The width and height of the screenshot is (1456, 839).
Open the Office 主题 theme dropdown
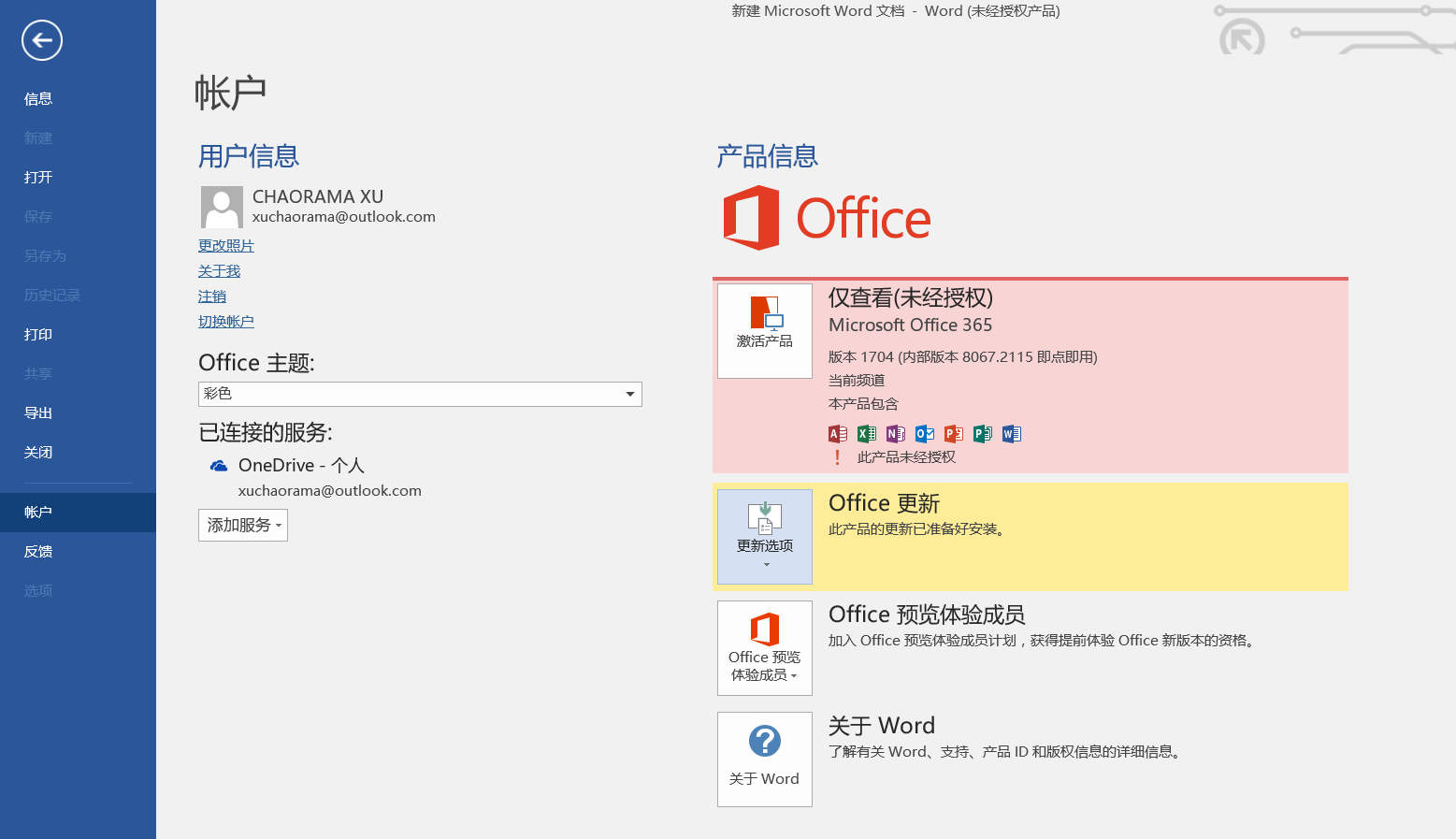tap(420, 394)
